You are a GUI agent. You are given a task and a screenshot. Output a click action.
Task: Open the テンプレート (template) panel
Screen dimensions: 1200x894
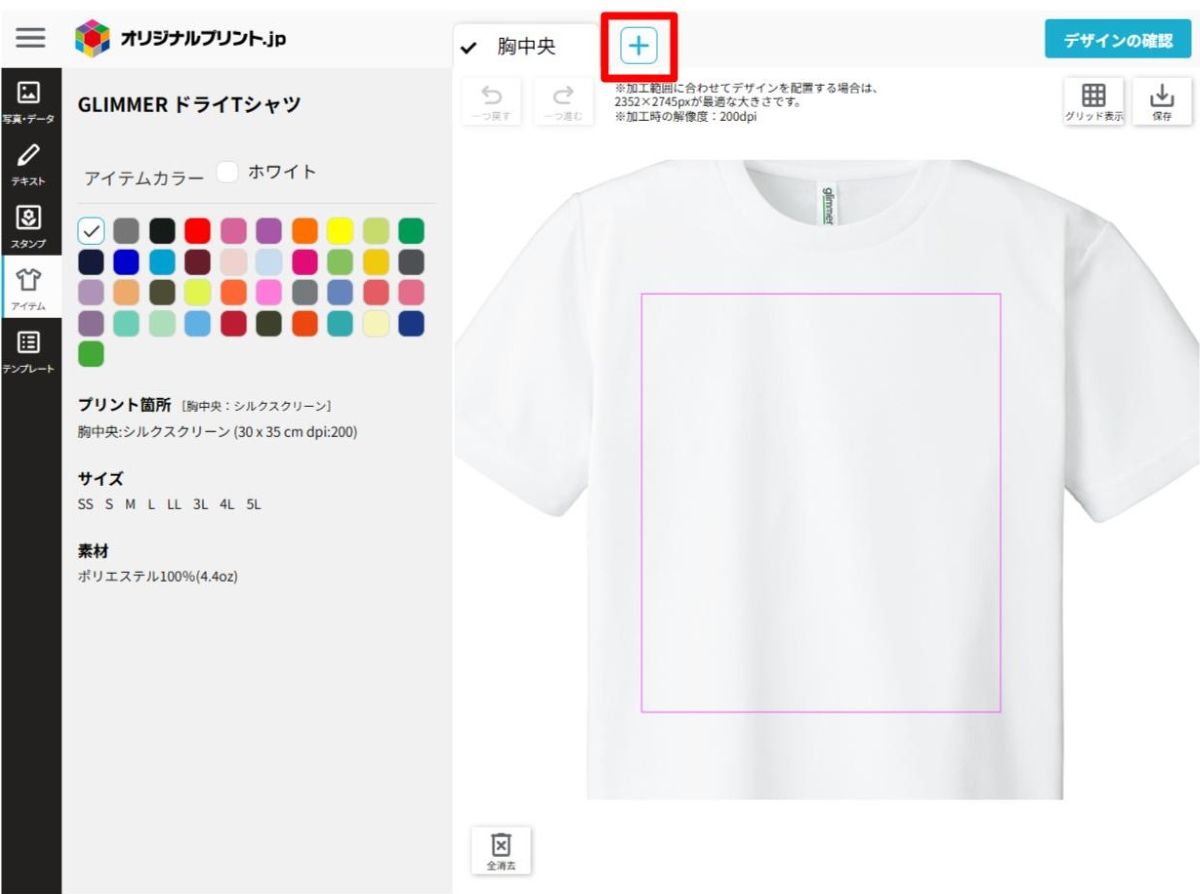[31, 348]
